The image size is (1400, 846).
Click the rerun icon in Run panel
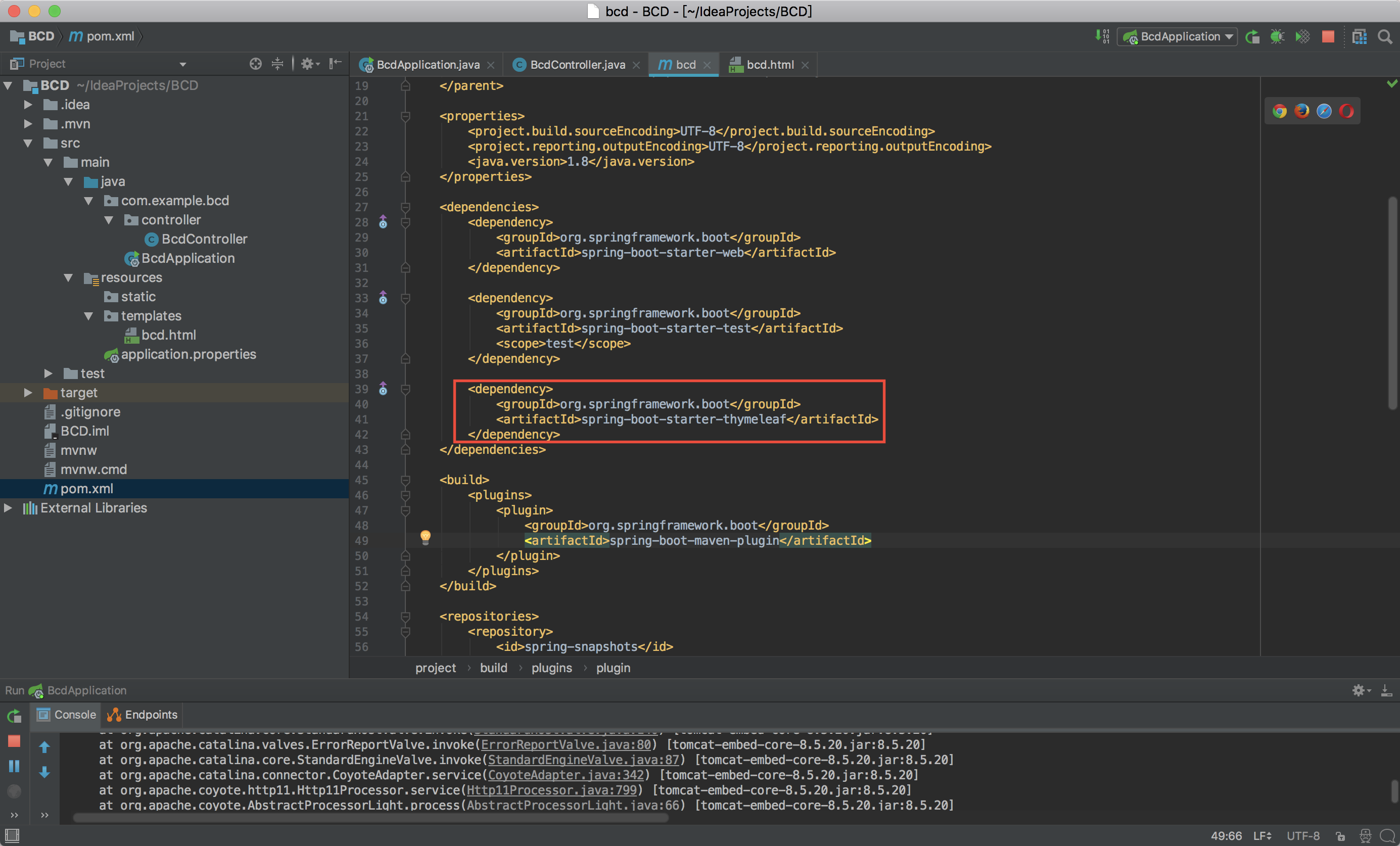coord(14,716)
